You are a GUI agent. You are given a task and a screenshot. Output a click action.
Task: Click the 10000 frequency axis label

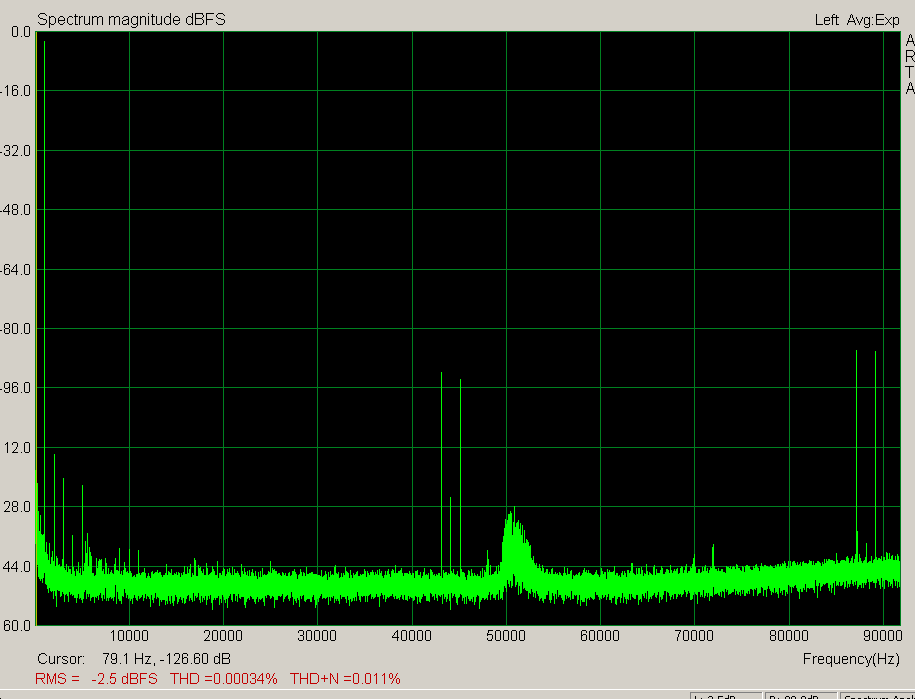click(129, 636)
